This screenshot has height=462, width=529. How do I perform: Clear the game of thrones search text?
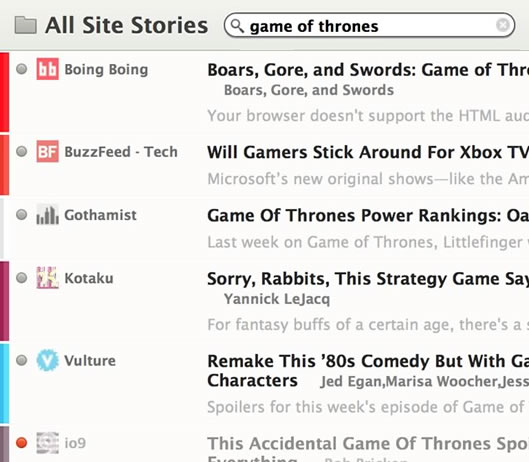click(x=502, y=25)
